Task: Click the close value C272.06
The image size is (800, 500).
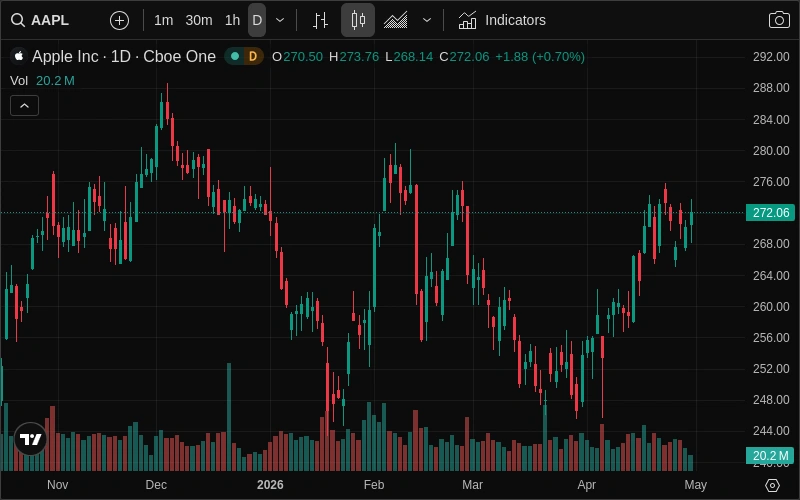Action: 464,57
